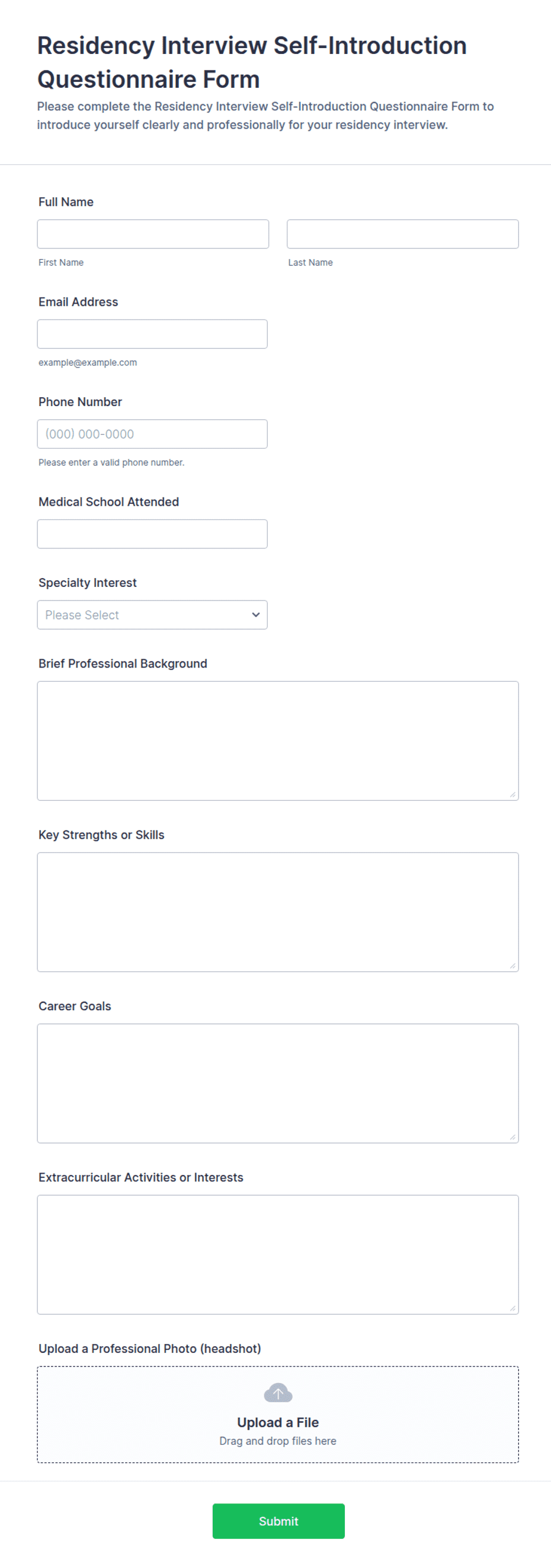Click the Career Goals textarea resize corner

click(x=512, y=1137)
